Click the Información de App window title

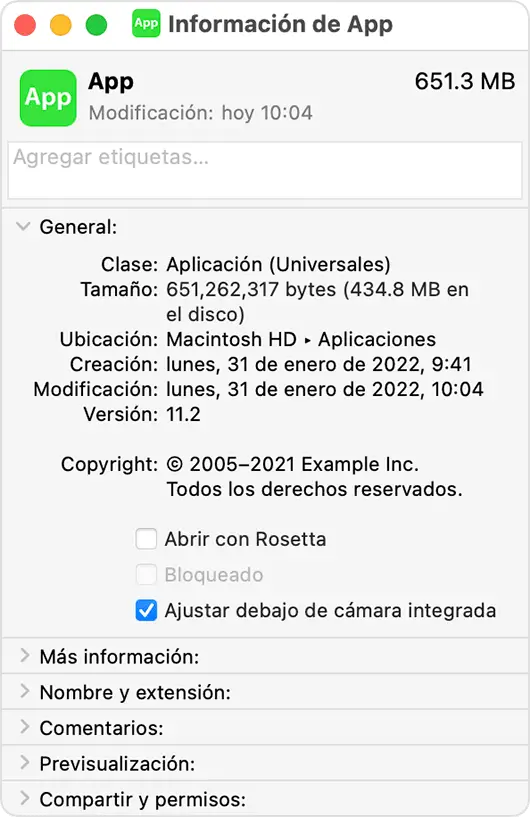point(280,25)
